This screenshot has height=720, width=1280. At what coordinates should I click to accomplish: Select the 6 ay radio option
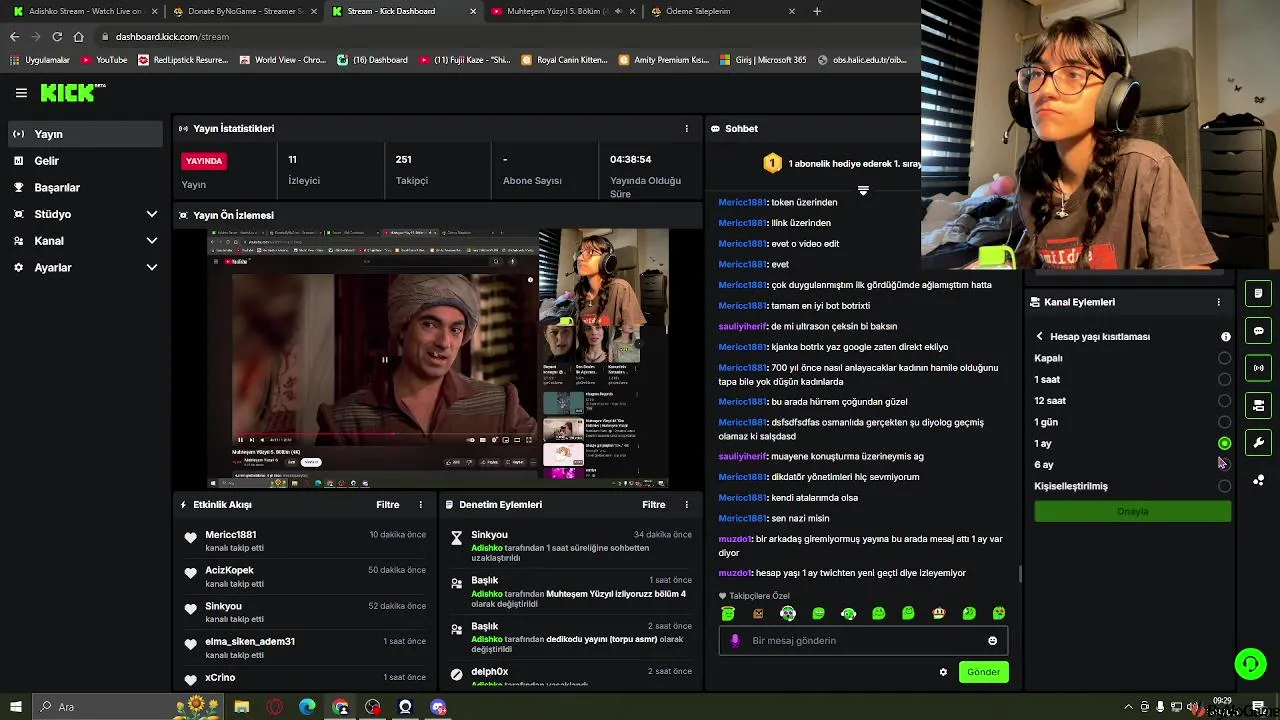point(1224,465)
